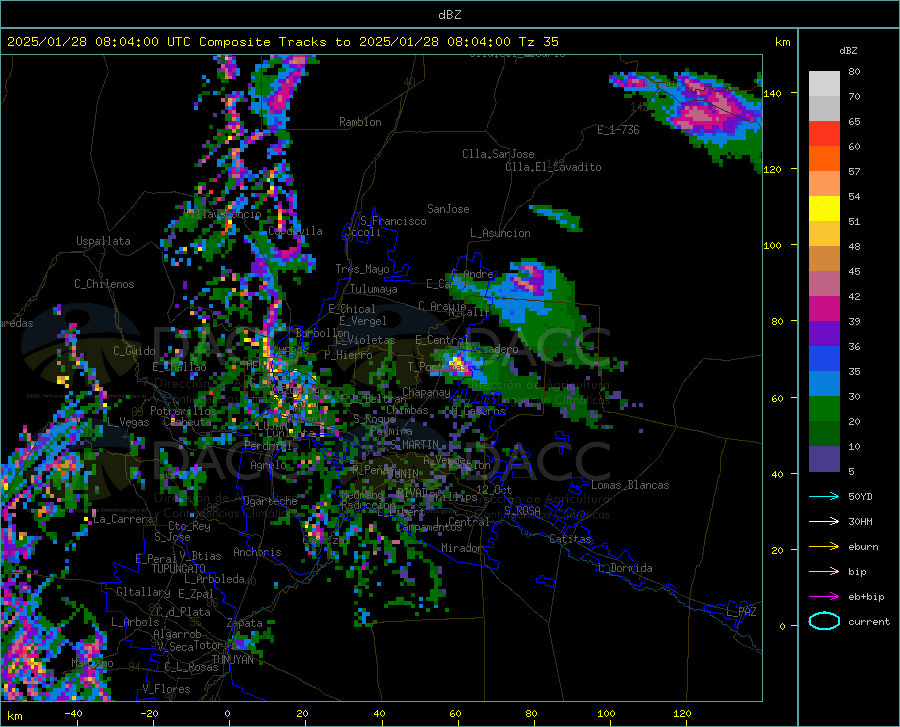The width and height of the screenshot is (900, 727).
Task: Click the magenta eb+bip arrow icon in the legend
Action: tap(824, 596)
